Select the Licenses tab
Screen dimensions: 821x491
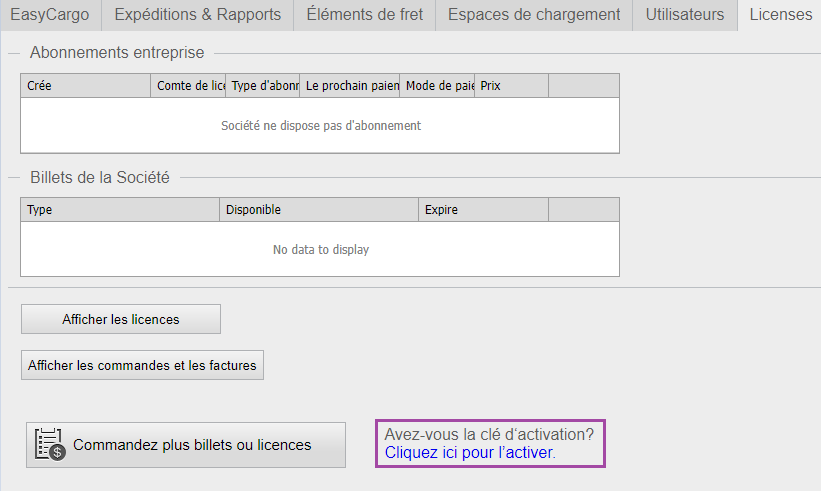(x=780, y=15)
